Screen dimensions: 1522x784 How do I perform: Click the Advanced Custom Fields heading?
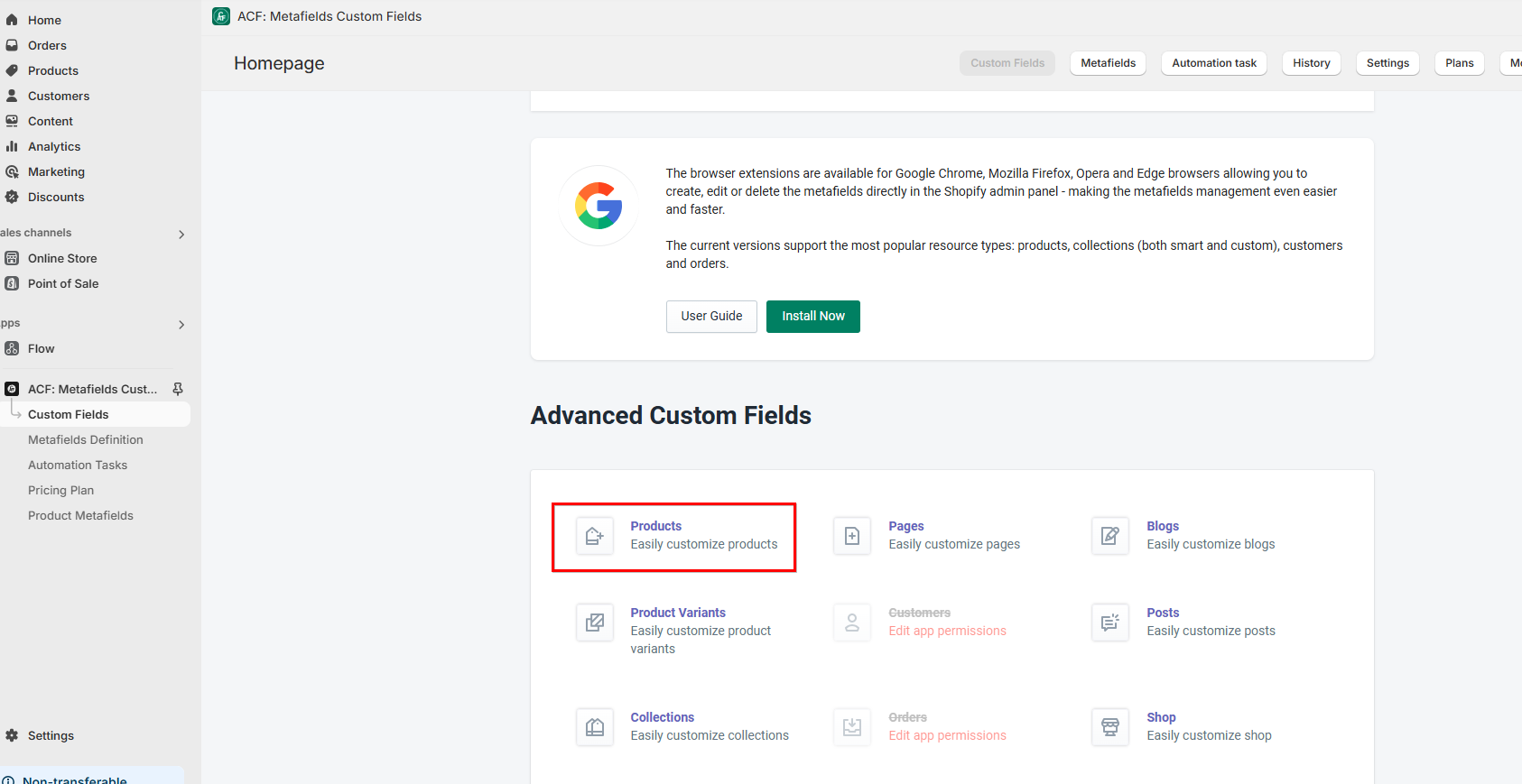[671, 415]
